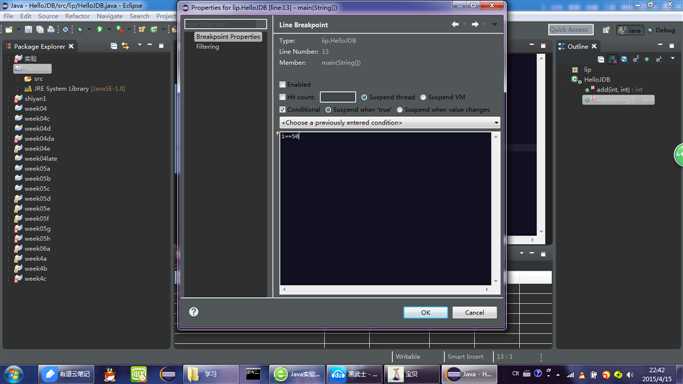
Task: Click the help question mark in Properties dialog
Action: coord(194,312)
